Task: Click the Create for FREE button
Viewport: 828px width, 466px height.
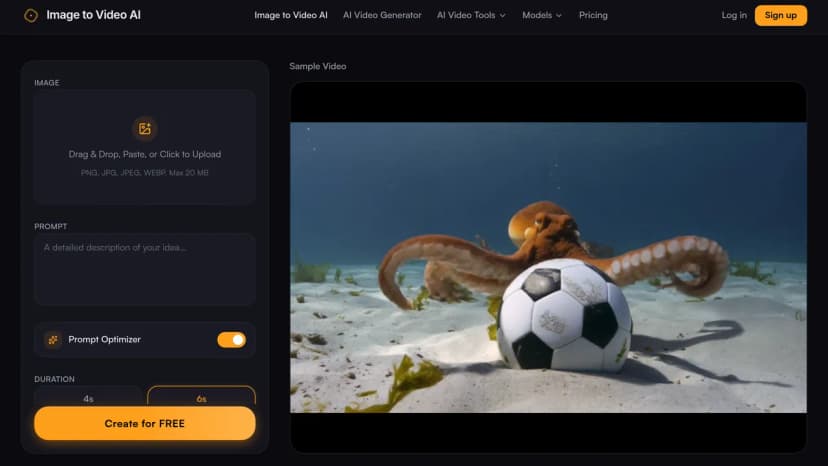Action: (145, 423)
